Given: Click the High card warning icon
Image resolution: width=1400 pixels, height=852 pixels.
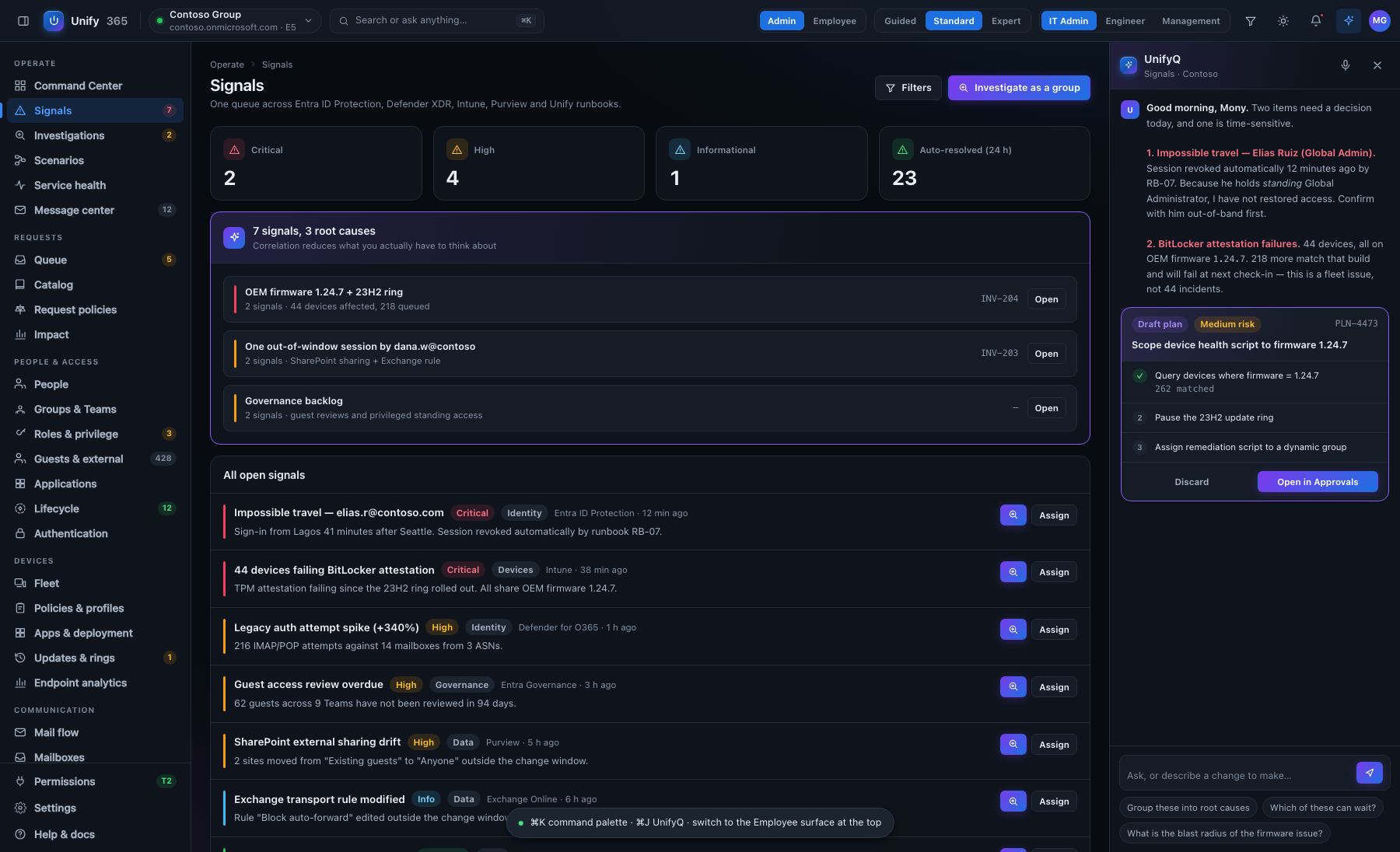Looking at the screenshot, I should coord(457,150).
